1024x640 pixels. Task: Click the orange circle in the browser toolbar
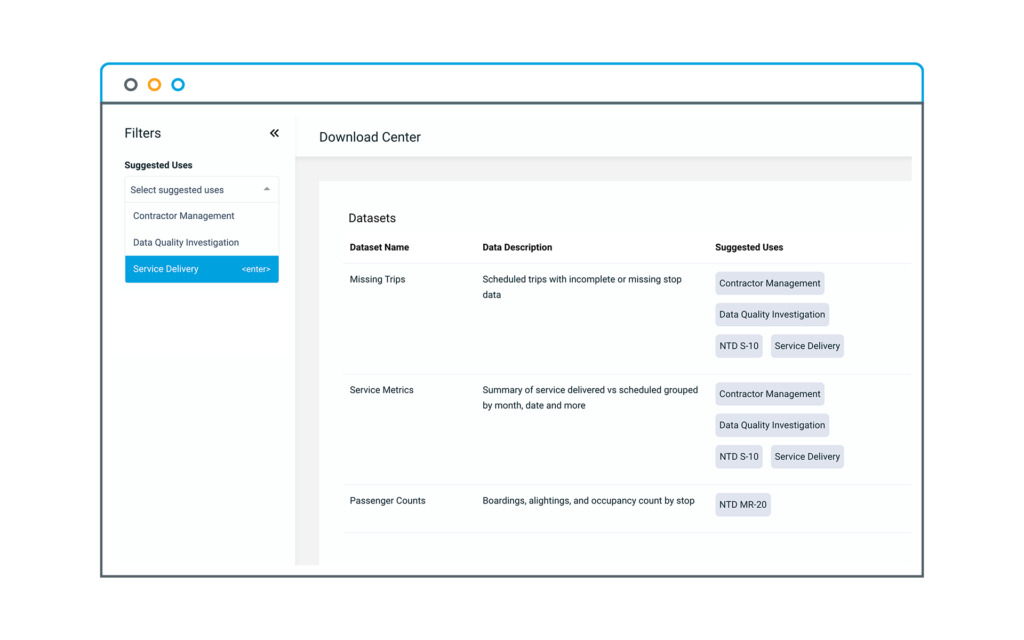click(154, 85)
